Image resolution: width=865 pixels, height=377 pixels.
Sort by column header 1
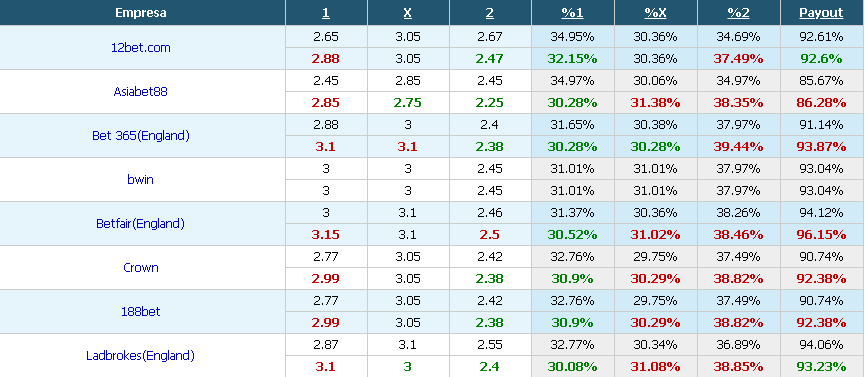[325, 13]
